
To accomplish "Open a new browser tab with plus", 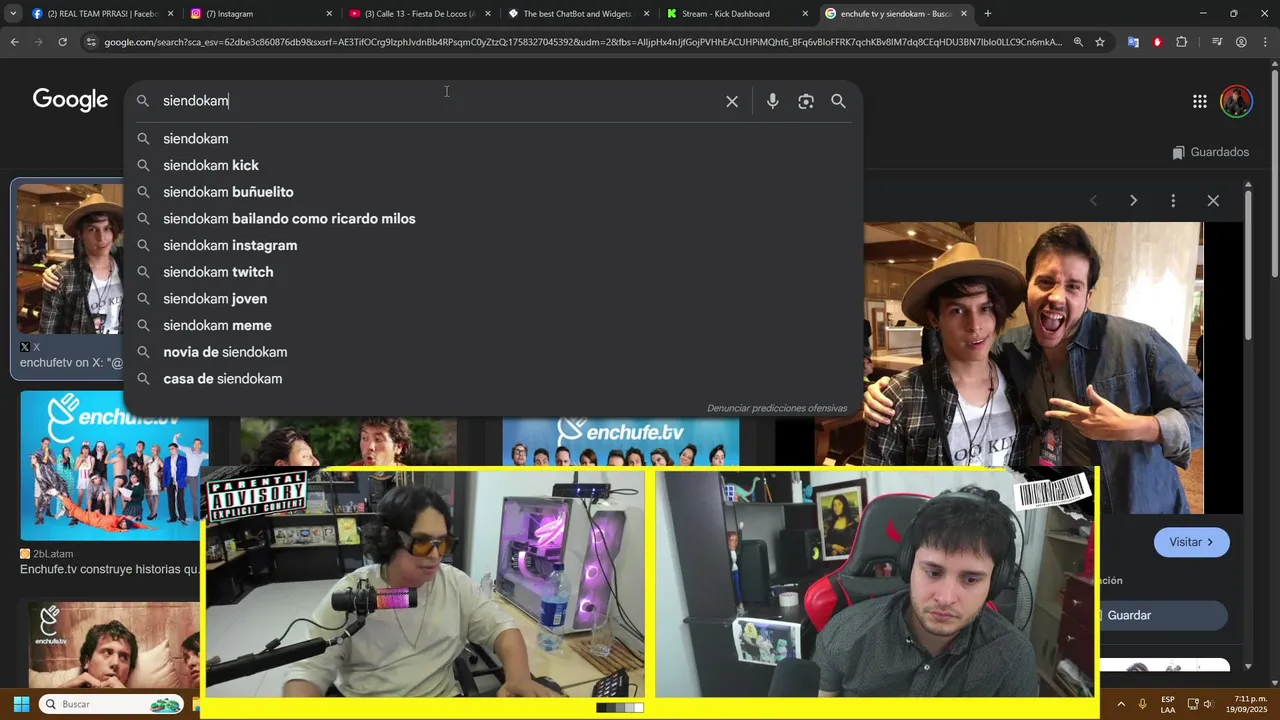I will click(988, 14).
